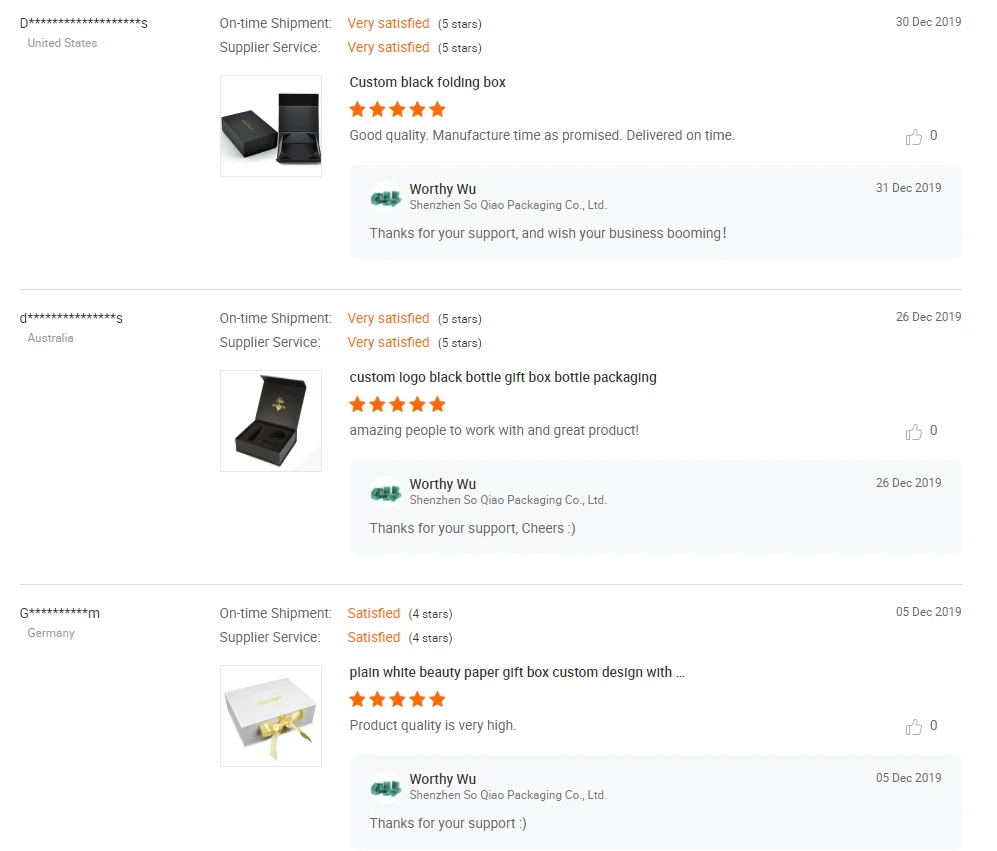Click thumbs-up on the Australia review
The width and height of the screenshot is (997, 851).
coord(913,432)
